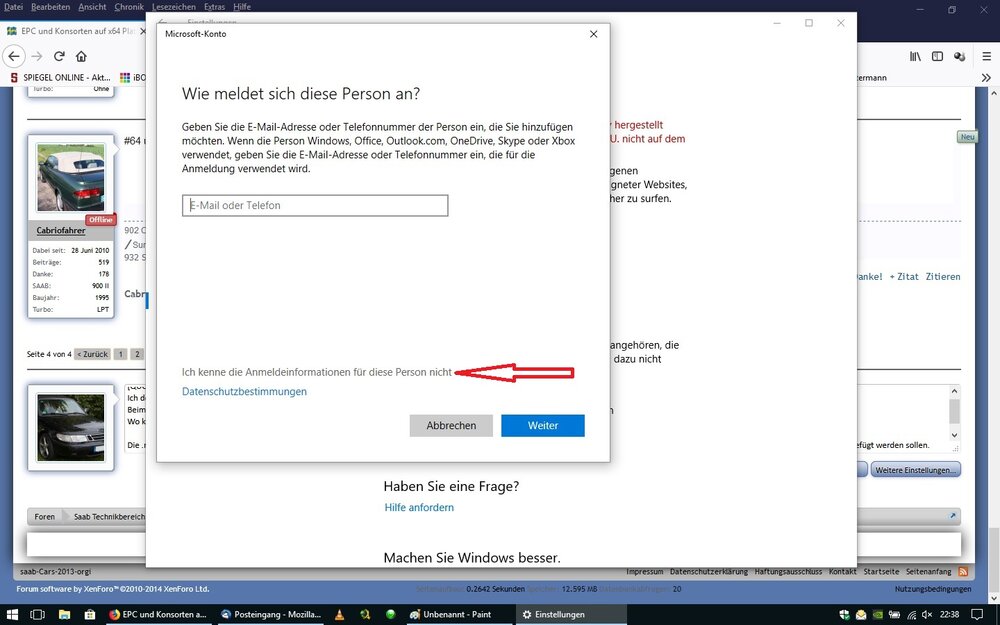Open the Datei menu

coord(13,6)
